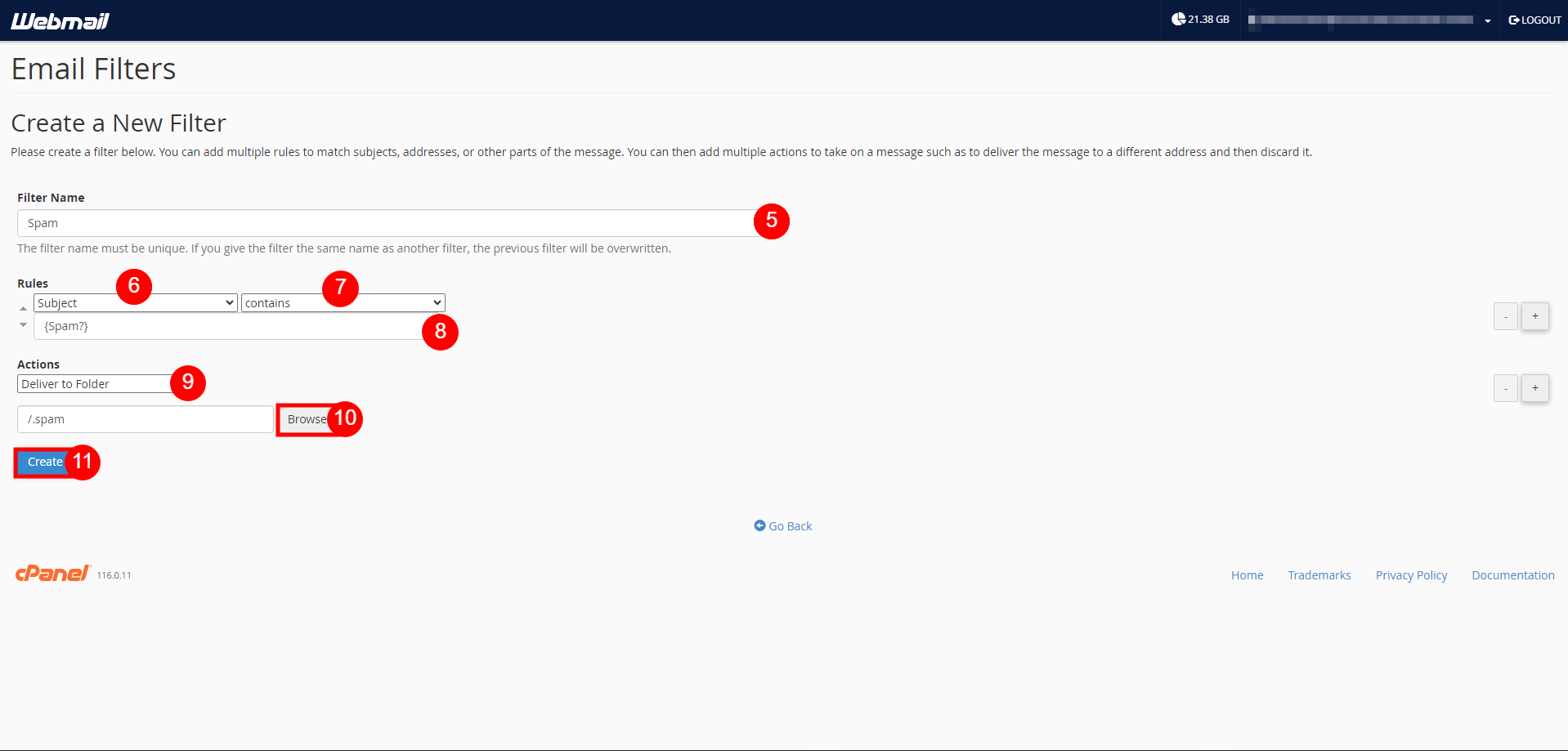Move the rule up using the up arrow
Viewport: 1568px width, 751px height.
23,308
